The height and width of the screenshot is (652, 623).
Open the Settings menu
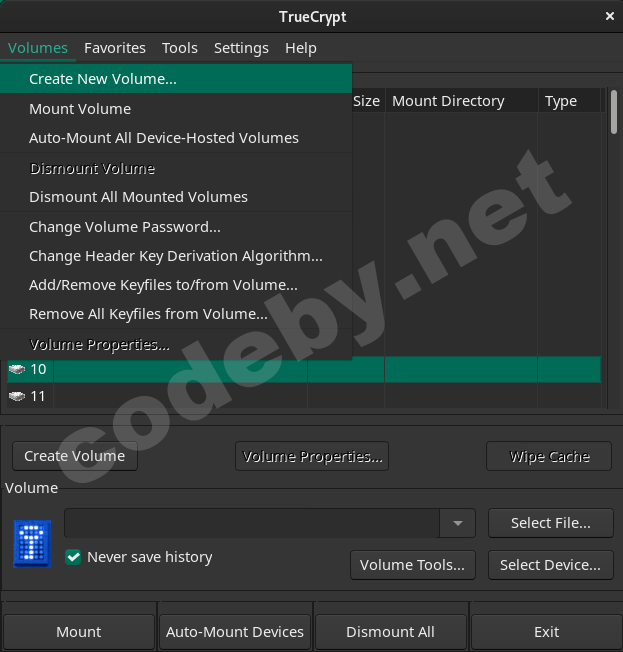(241, 48)
